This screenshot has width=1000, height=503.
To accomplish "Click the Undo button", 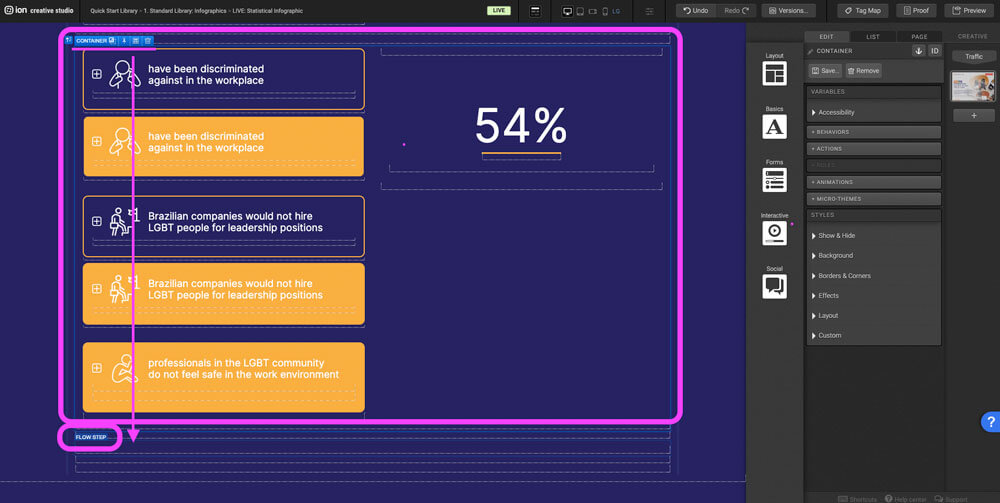I will click(695, 11).
